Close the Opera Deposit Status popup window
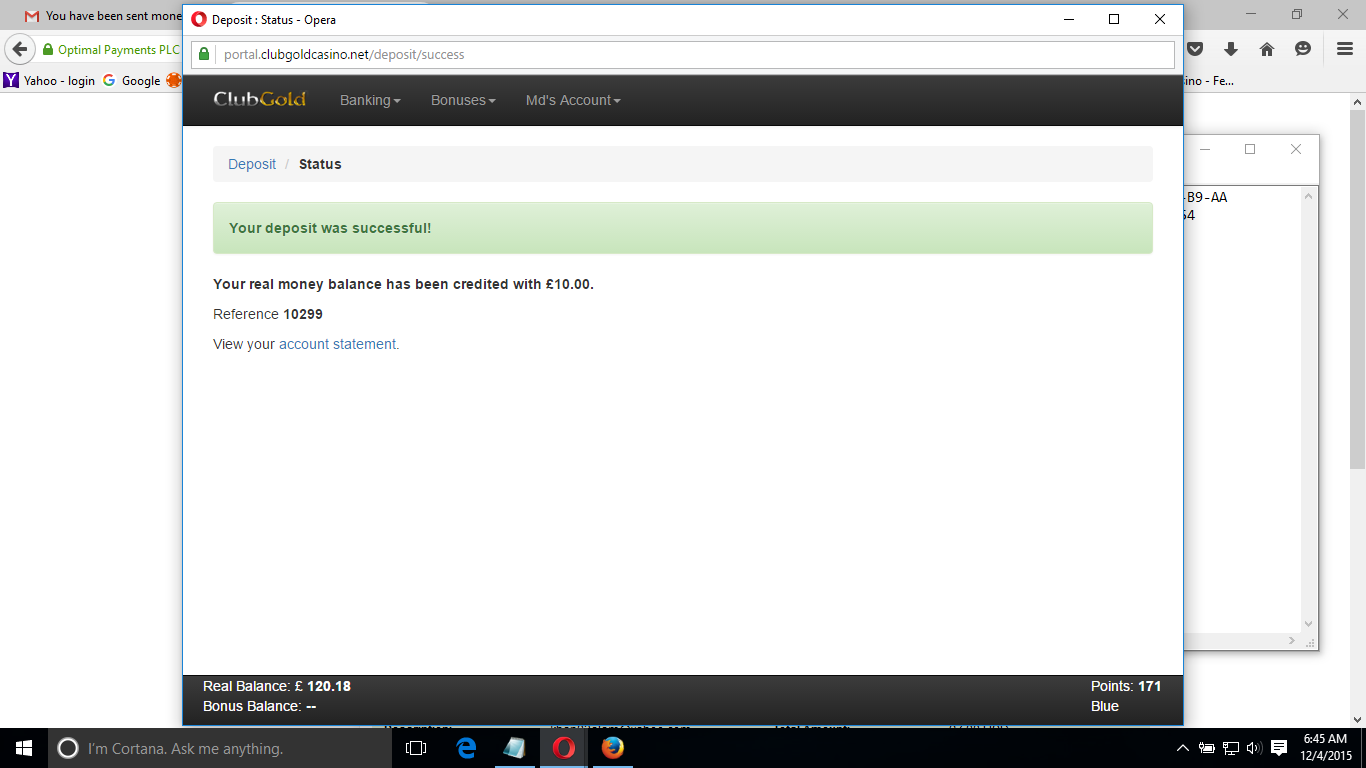Image resolution: width=1366 pixels, height=768 pixels. [x=1160, y=19]
